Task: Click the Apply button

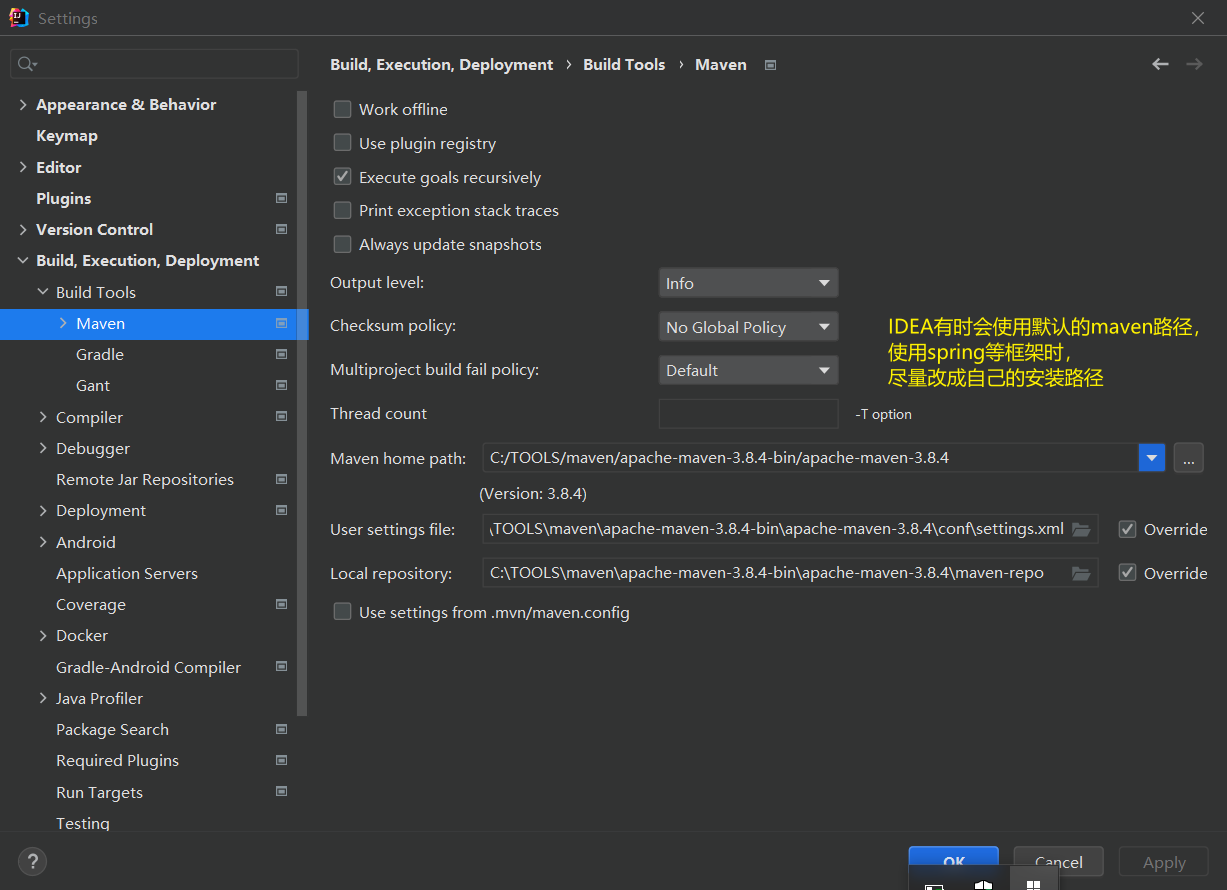Action: (x=1164, y=862)
